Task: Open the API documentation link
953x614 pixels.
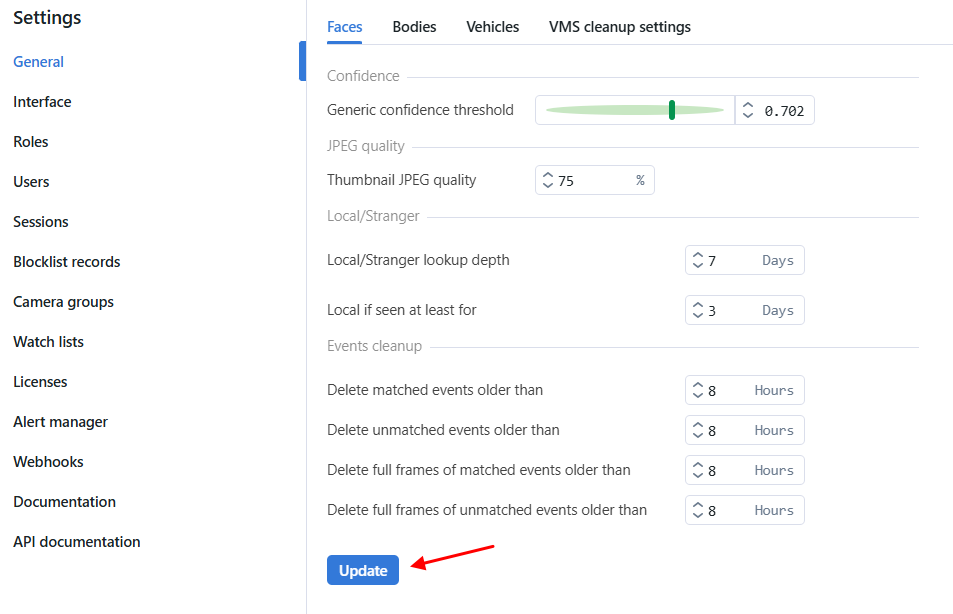Action: pyautogui.click(x=76, y=542)
